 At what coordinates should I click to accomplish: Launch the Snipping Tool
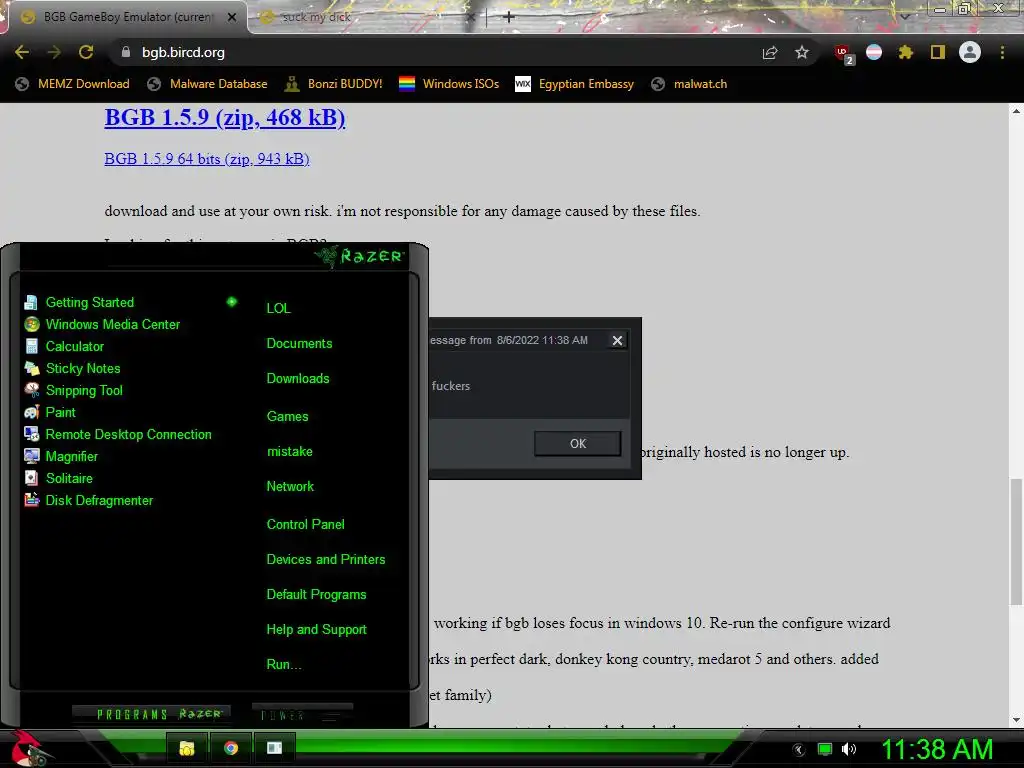pos(73,391)
